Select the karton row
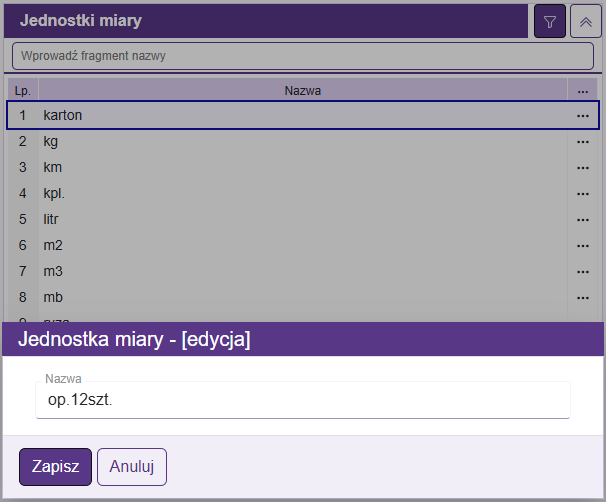 (x=300, y=116)
